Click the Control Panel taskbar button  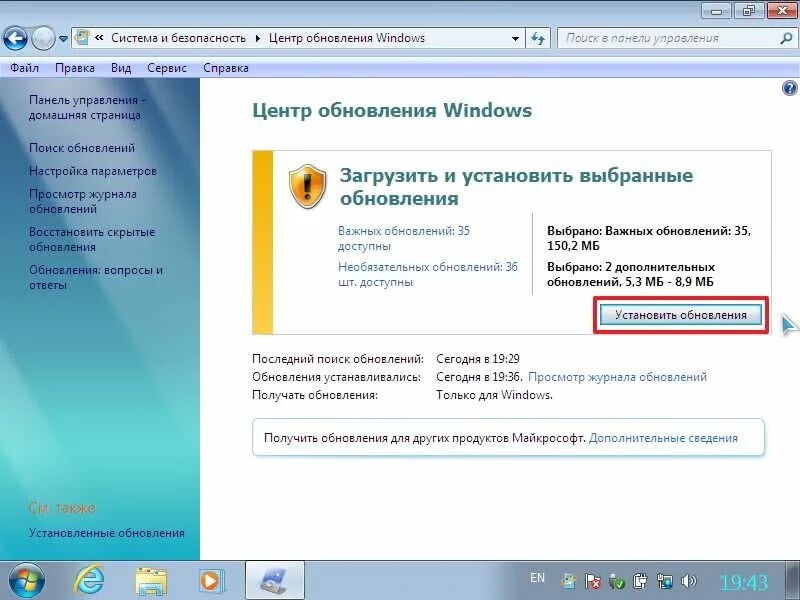coord(275,580)
